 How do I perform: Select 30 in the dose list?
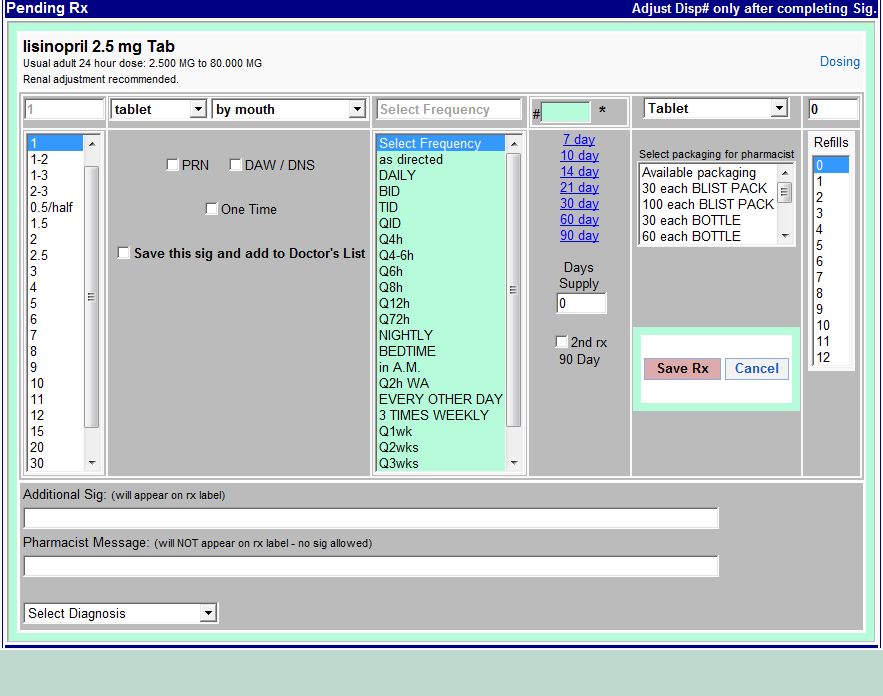click(x=56, y=463)
